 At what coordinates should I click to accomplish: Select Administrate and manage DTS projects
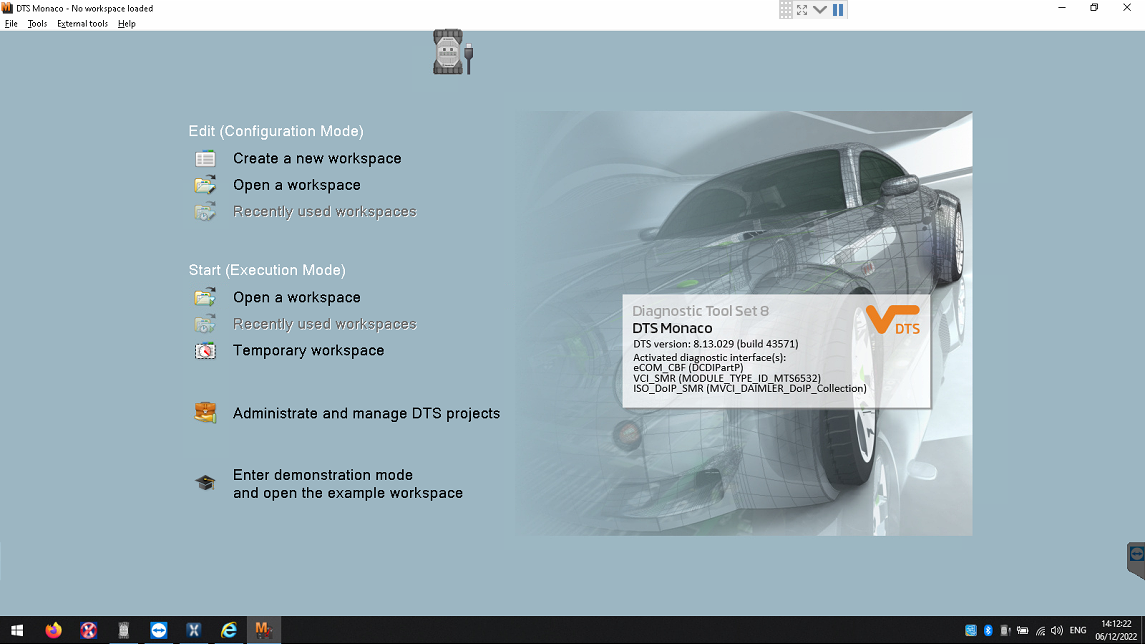pyautogui.click(x=366, y=414)
